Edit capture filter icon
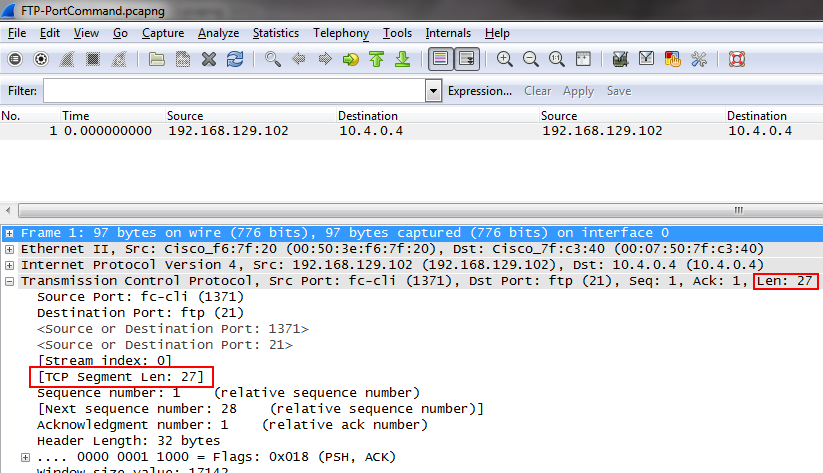 pyautogui.click(x=620, y=59)
